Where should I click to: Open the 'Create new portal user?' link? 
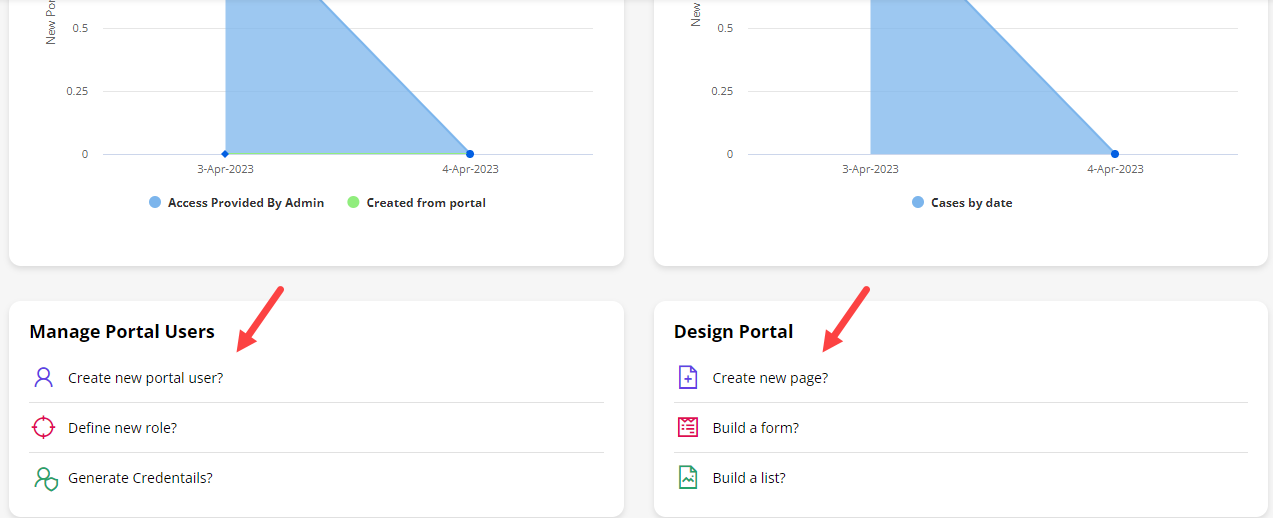pos(146,378)
